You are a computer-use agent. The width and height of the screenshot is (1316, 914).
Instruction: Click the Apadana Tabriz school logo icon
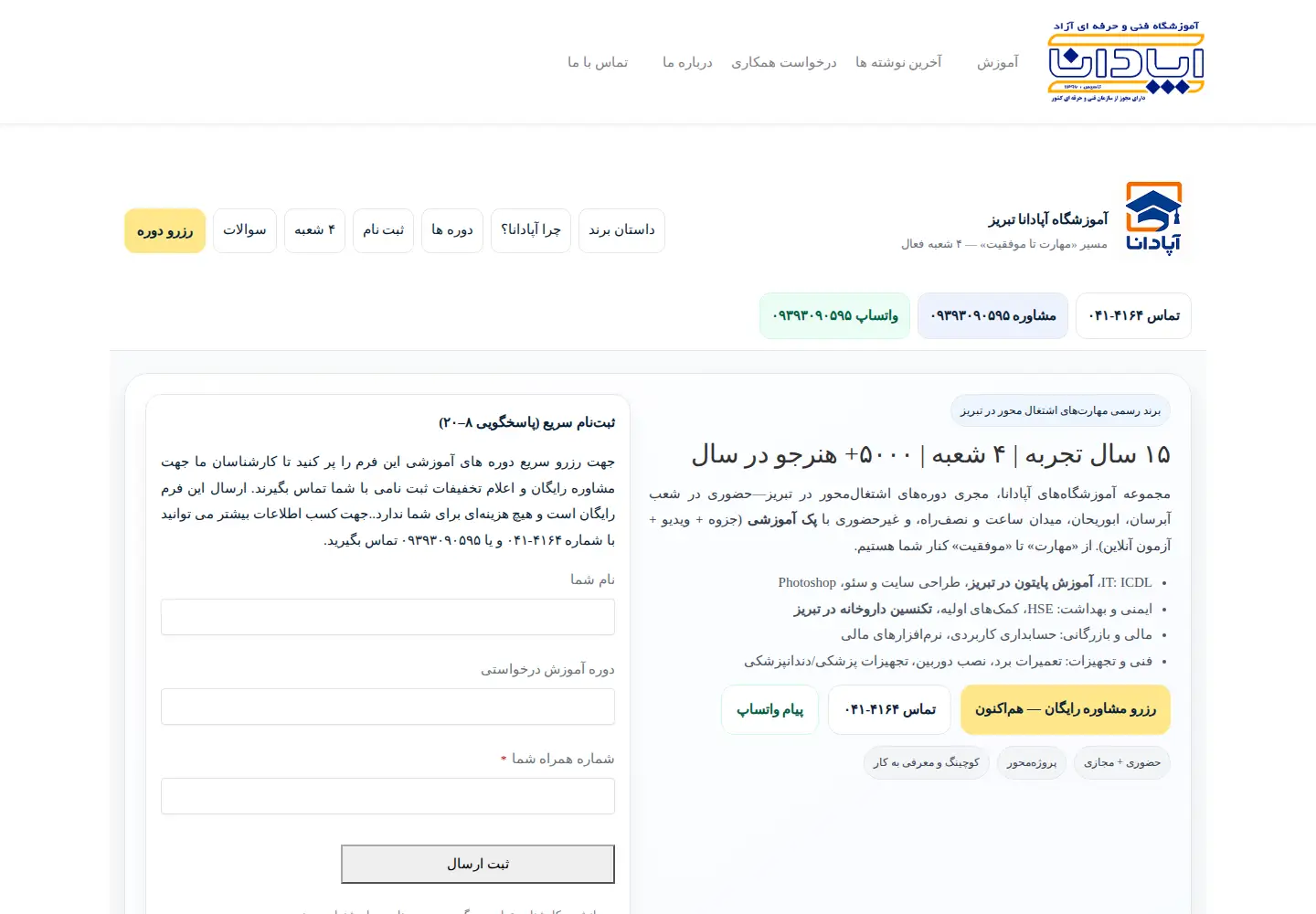[x=1153, y=218]
